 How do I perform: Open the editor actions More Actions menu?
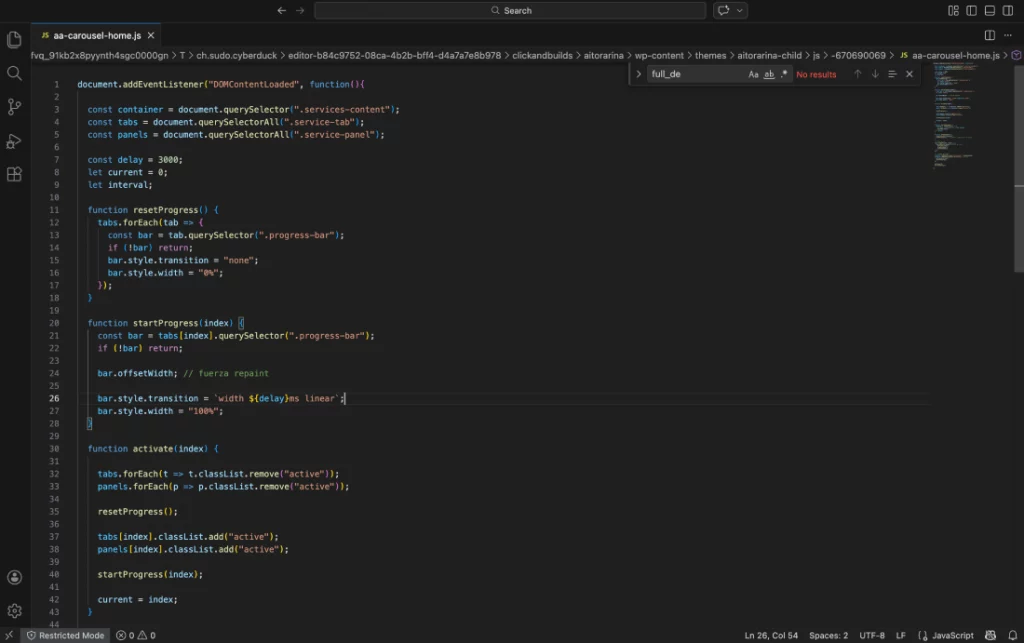coord(1008,34)
